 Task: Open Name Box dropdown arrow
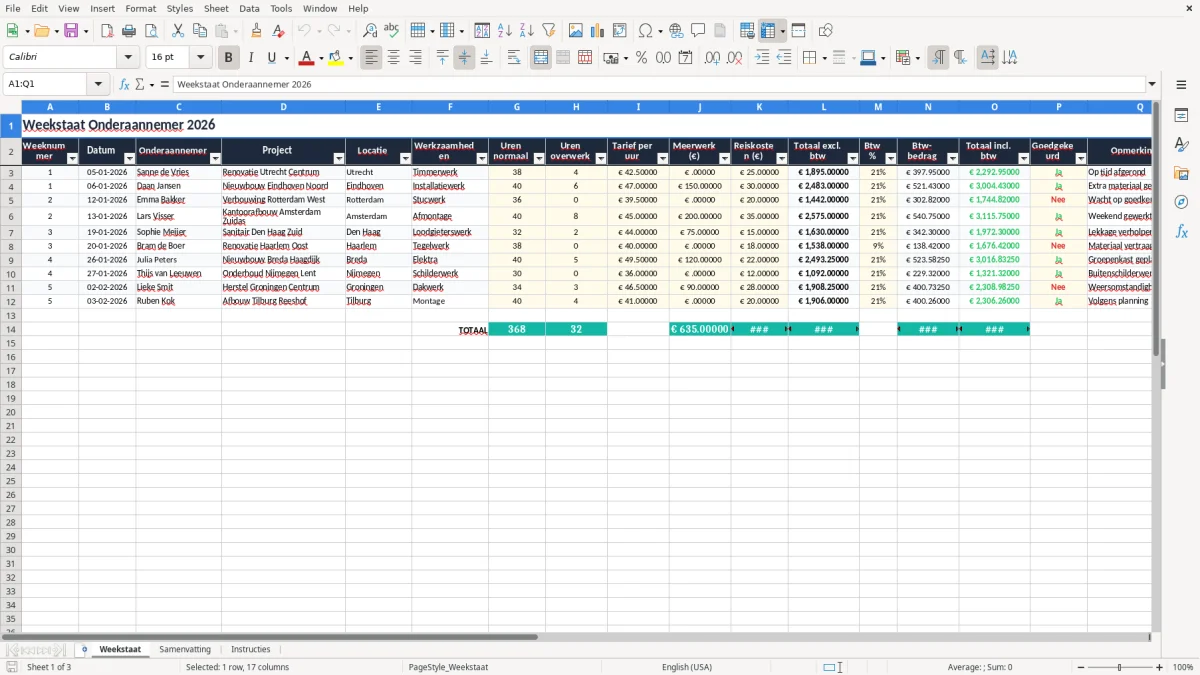[99, 84]
